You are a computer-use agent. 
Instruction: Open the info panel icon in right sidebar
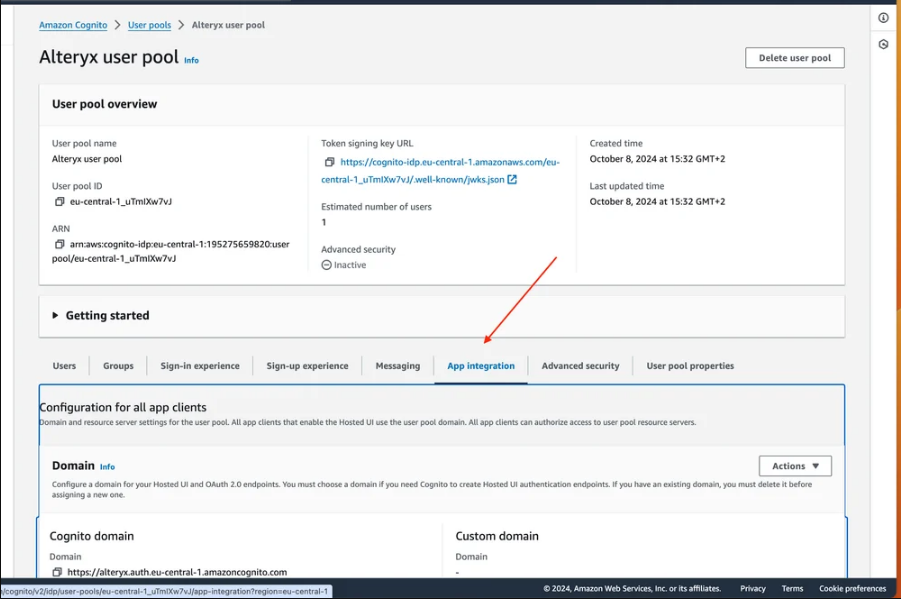(883, 18)
